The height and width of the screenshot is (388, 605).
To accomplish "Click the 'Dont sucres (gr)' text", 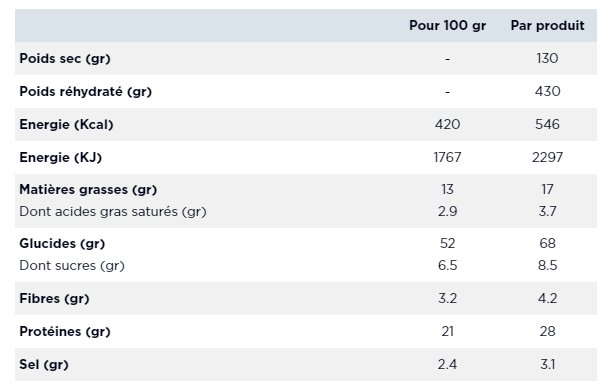I will (72, 266).
